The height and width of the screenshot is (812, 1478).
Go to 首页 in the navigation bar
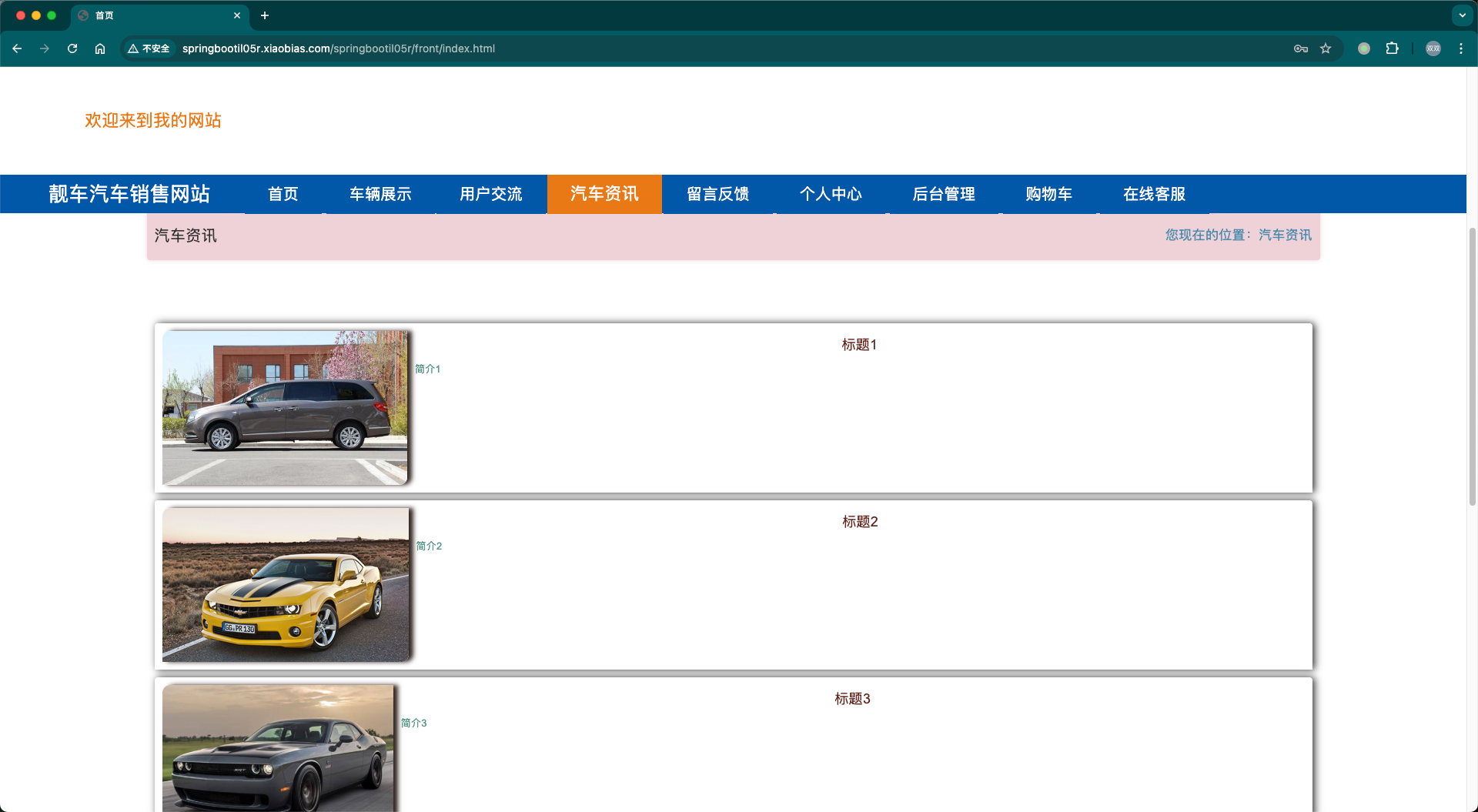click(283, 194)
